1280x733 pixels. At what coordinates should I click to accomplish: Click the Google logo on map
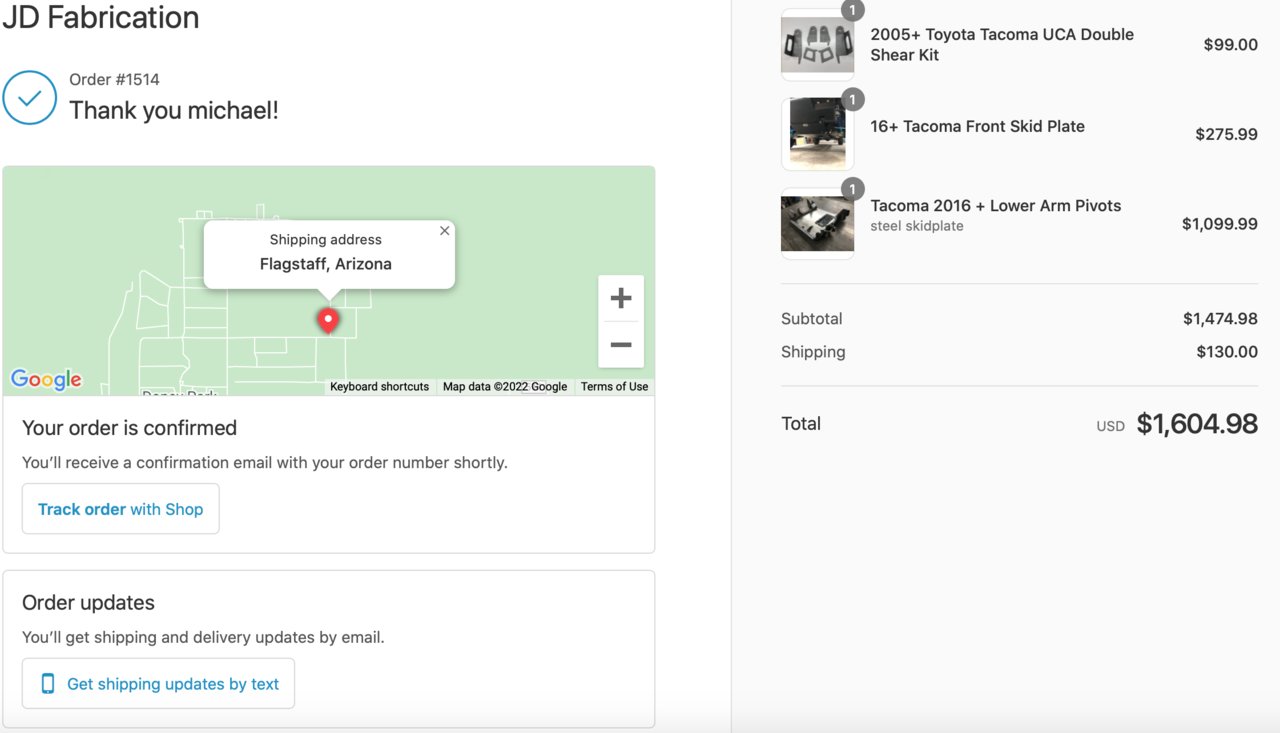coord(46,379)
